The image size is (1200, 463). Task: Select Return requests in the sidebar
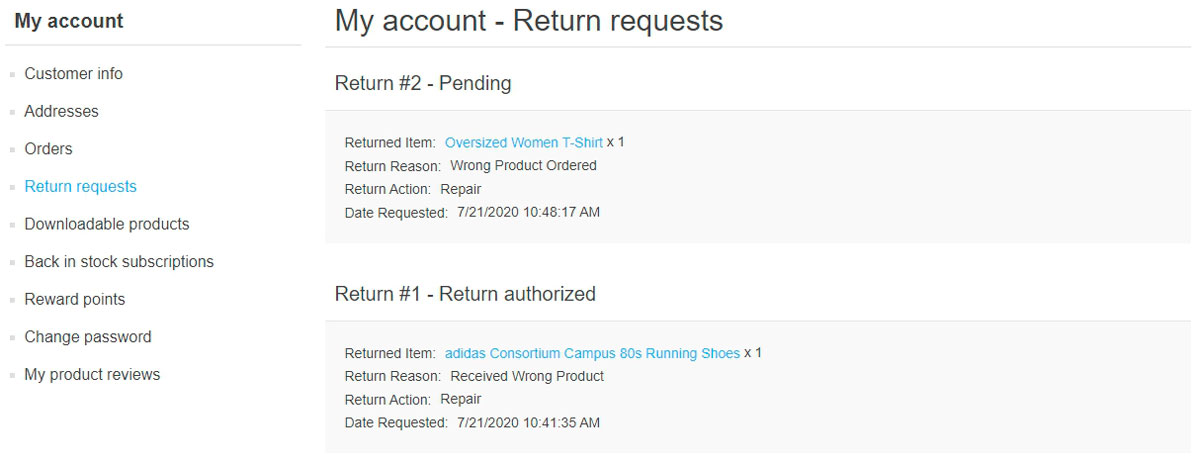coord(80,186)
